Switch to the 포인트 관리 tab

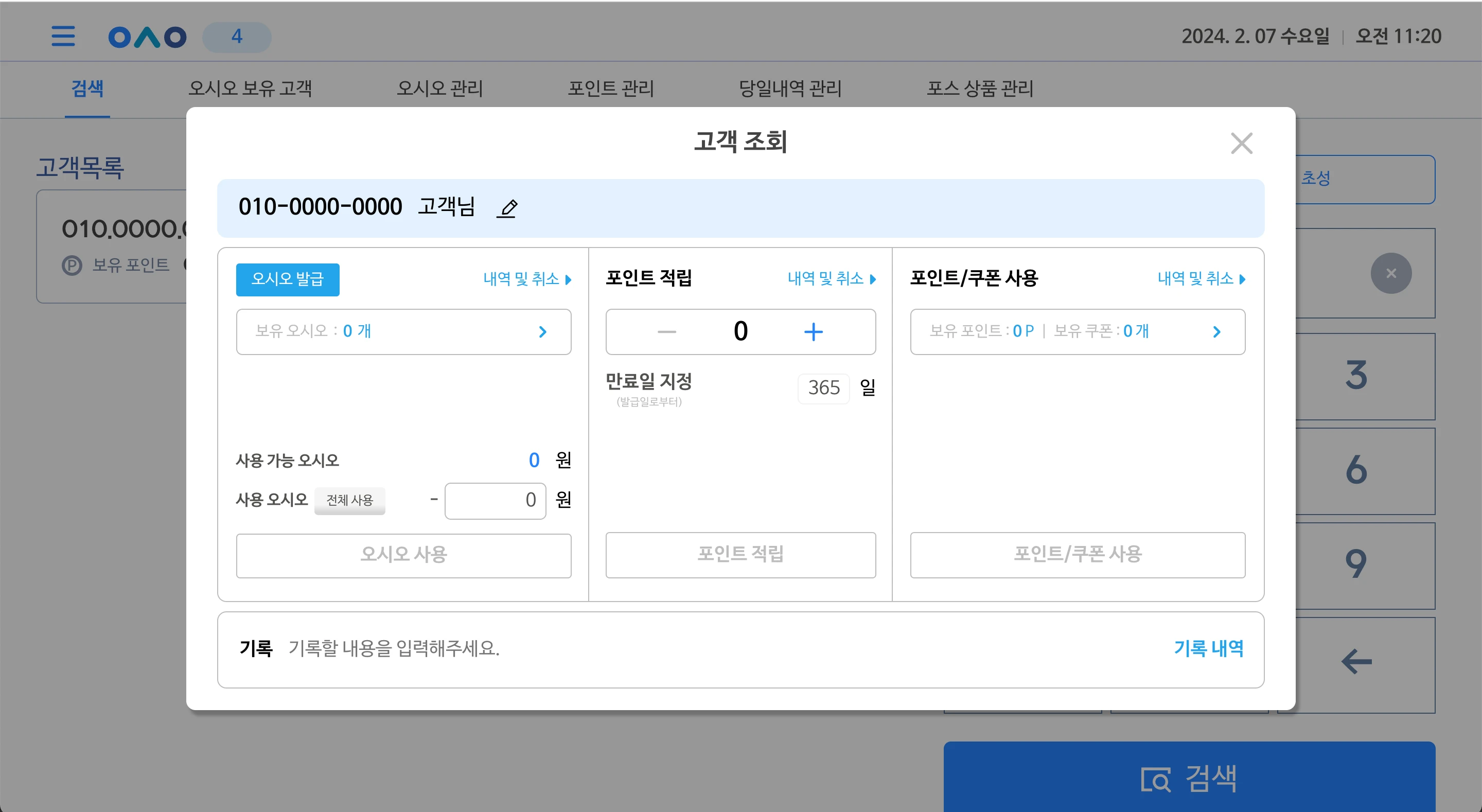coord(611,89)
